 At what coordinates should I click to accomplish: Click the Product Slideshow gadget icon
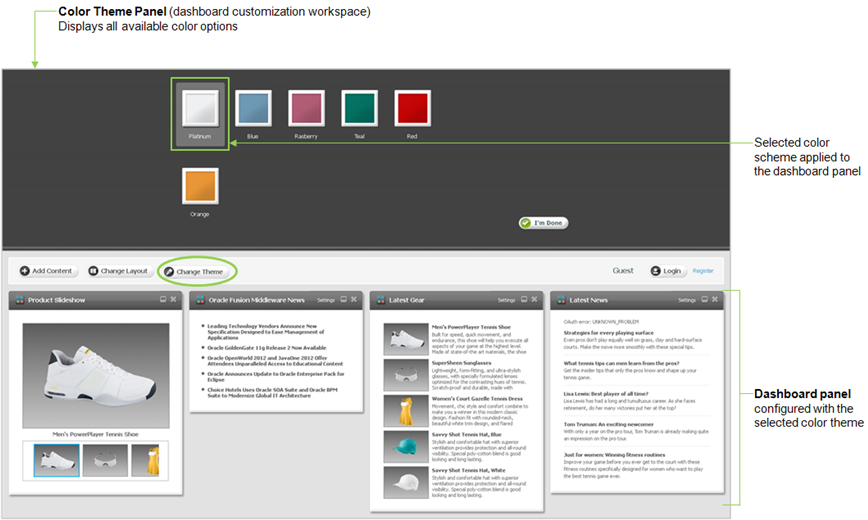click(20, 300)
